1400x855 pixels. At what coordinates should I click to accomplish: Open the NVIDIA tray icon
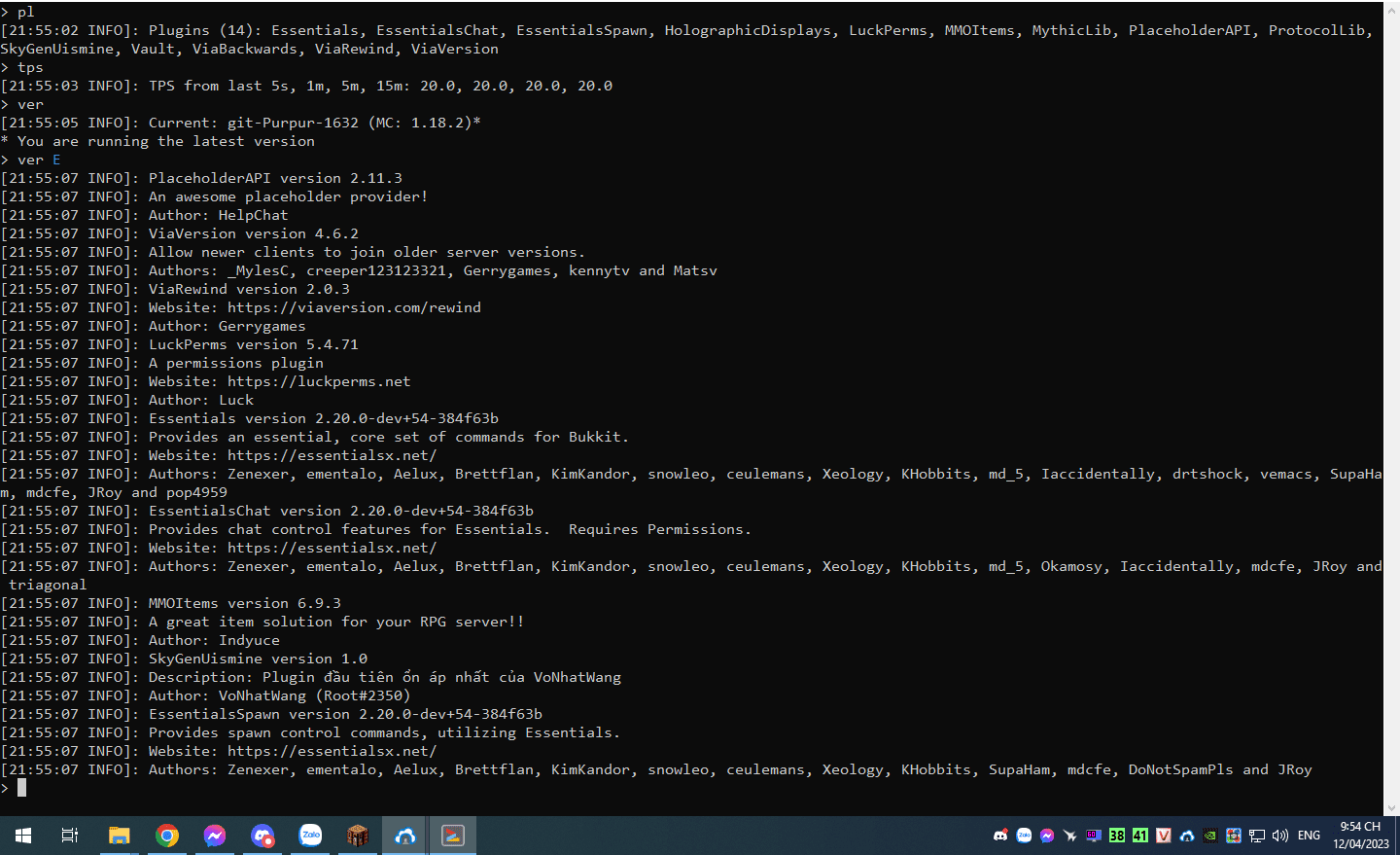click(1210, 836)
